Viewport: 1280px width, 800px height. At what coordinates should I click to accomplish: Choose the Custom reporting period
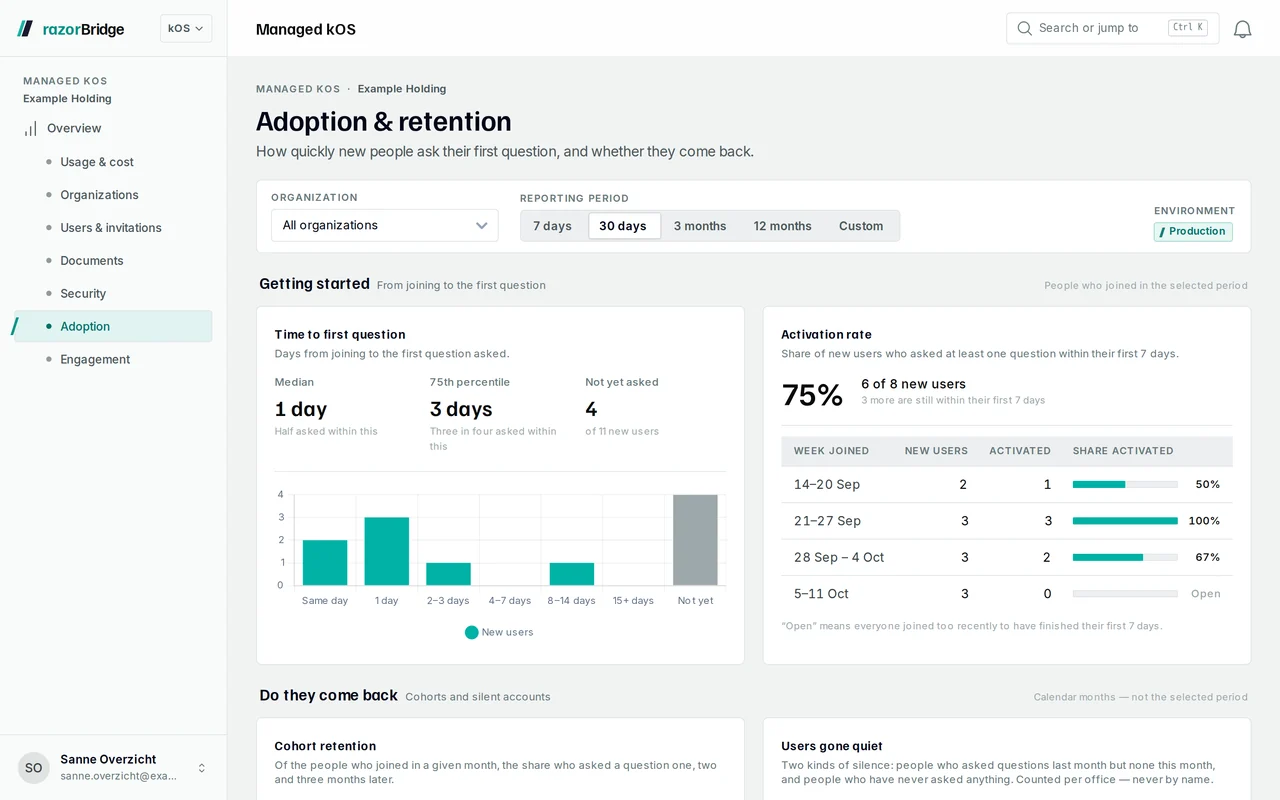point(861,226)
